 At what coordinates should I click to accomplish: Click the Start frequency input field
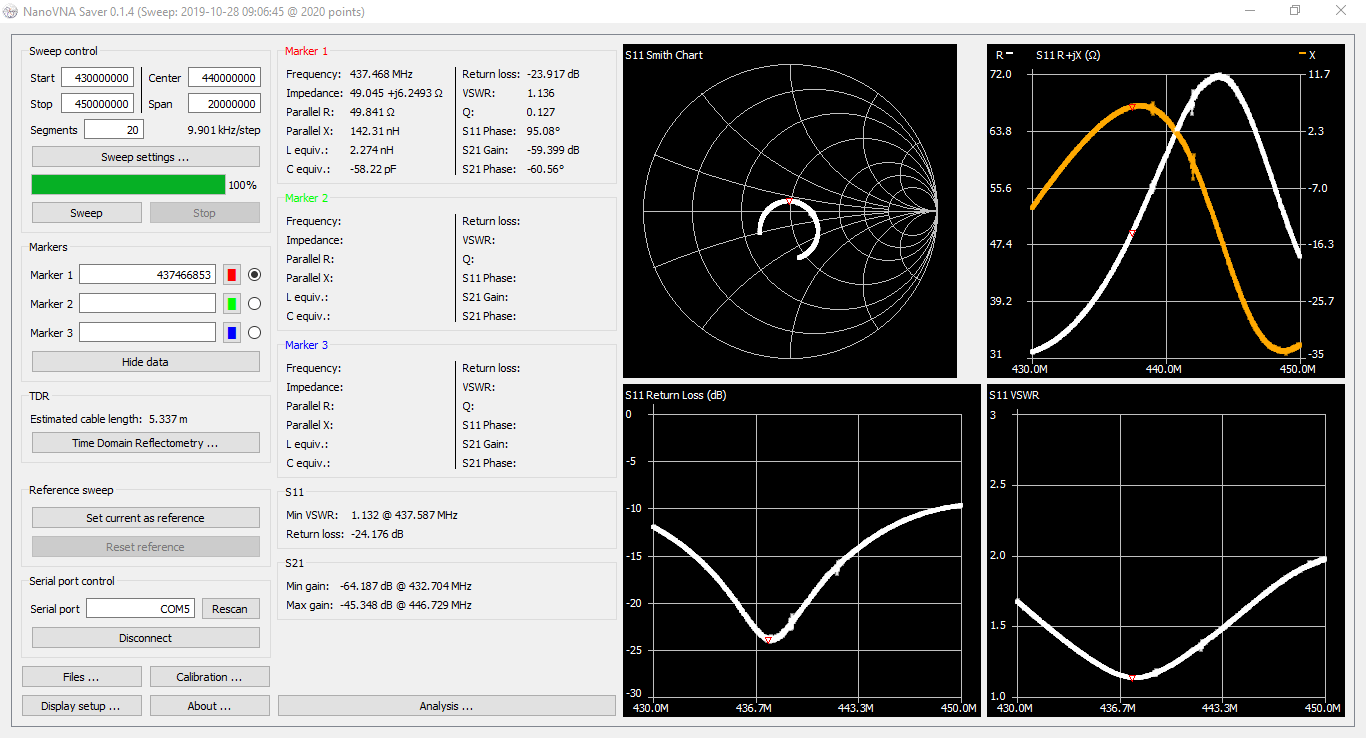(96, 77)
